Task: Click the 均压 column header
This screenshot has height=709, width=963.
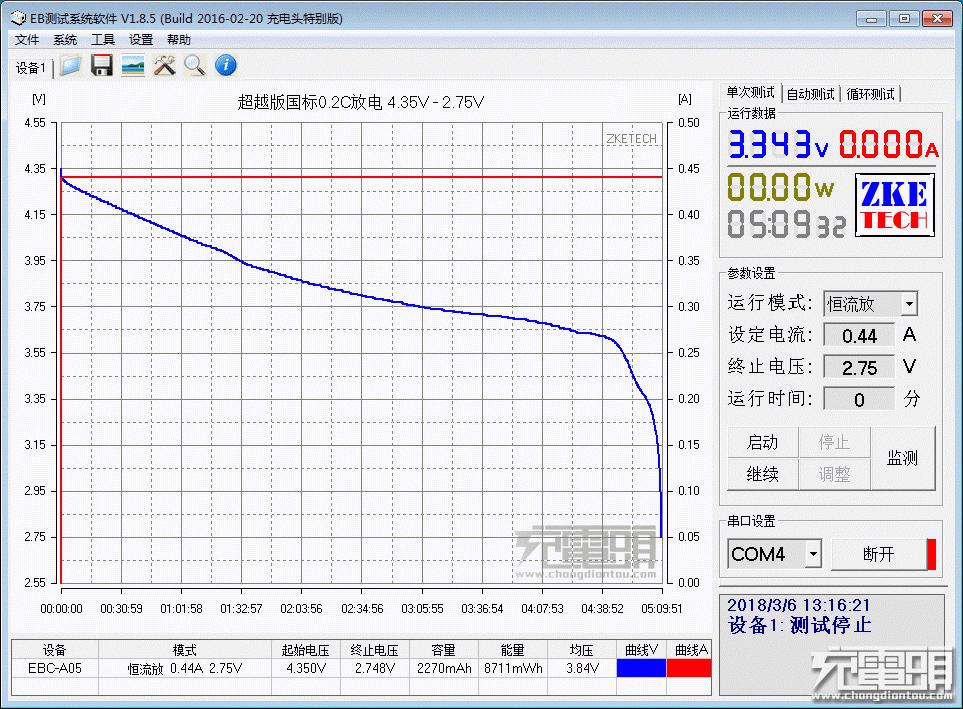Action: click(582, 649)
